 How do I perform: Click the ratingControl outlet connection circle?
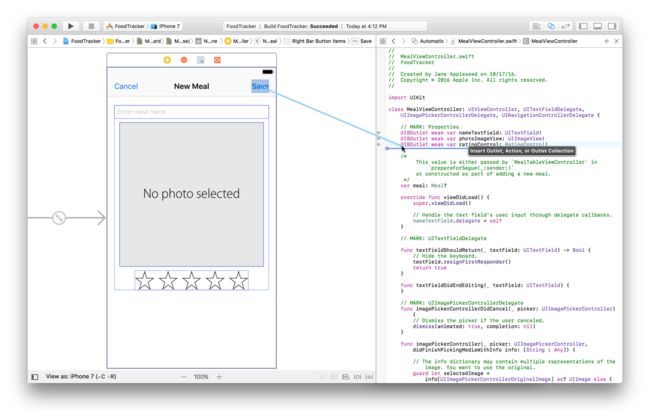[378, 144]
